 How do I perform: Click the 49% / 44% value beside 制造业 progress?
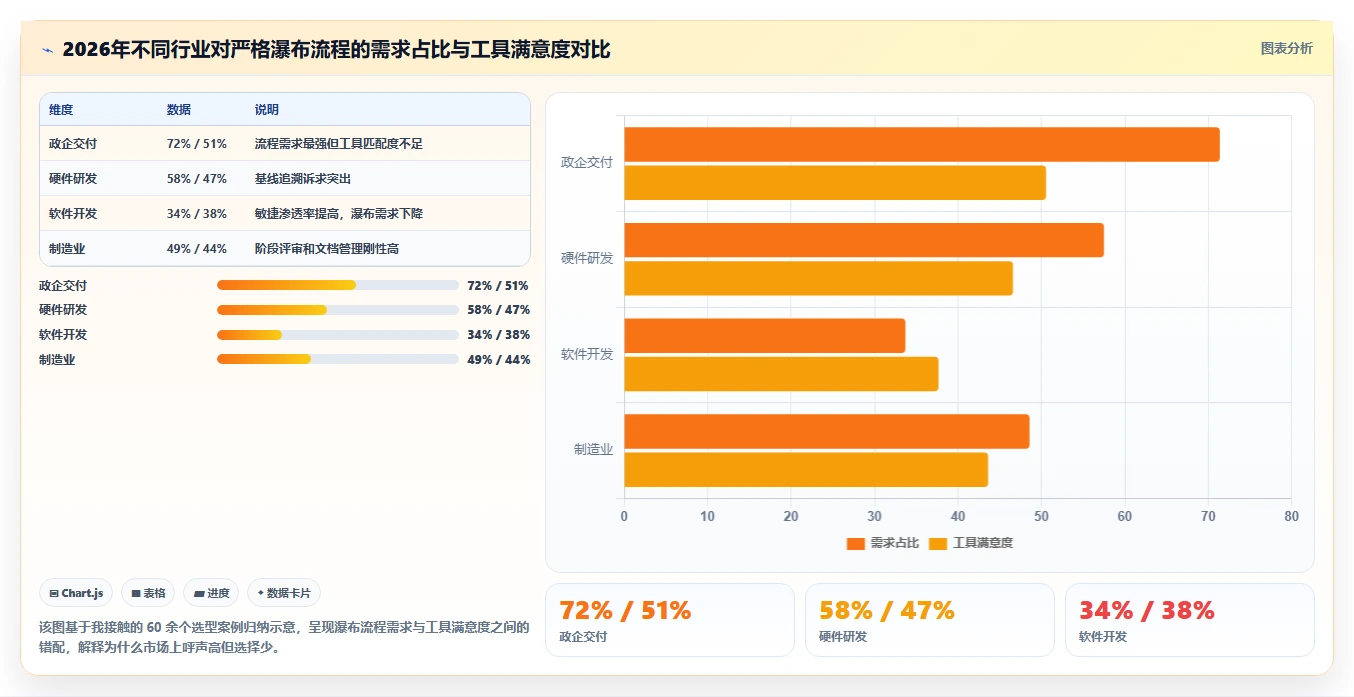click(498, 360)
